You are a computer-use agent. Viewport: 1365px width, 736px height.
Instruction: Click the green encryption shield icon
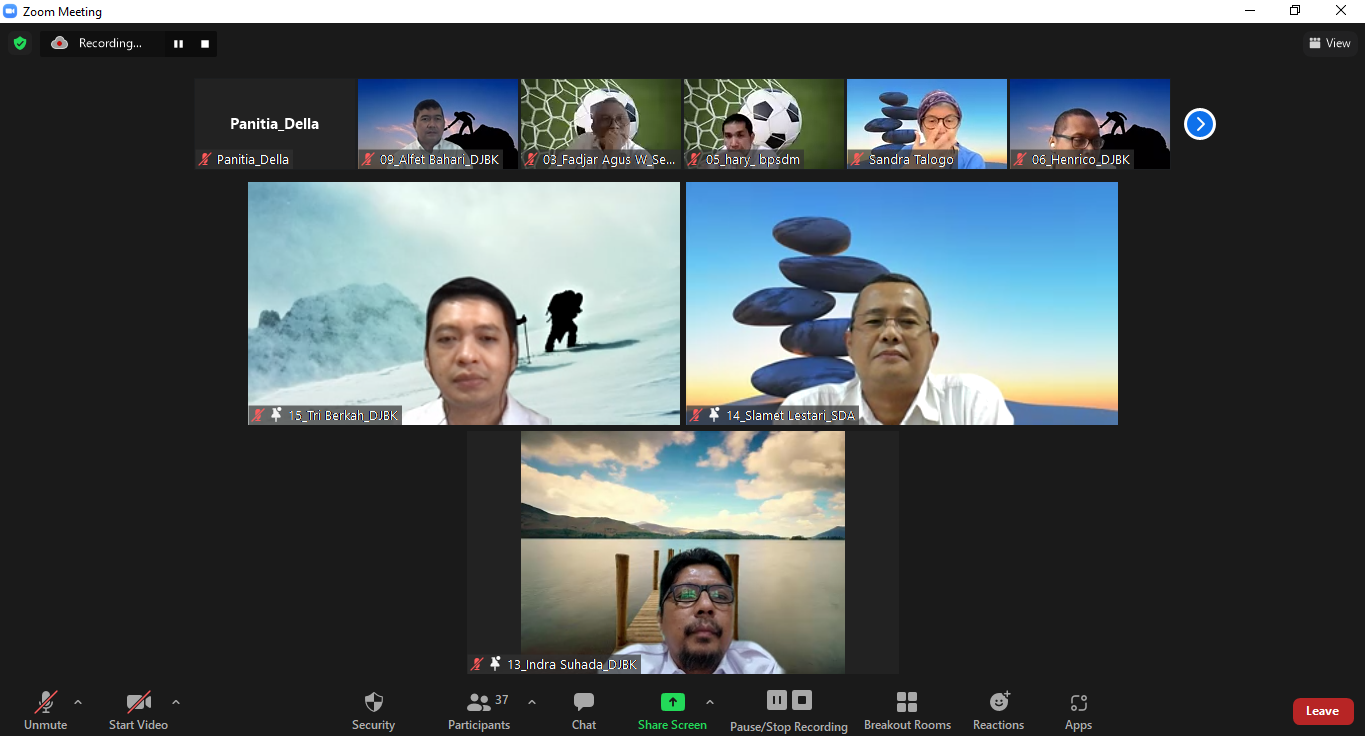(x=19, y=43)
